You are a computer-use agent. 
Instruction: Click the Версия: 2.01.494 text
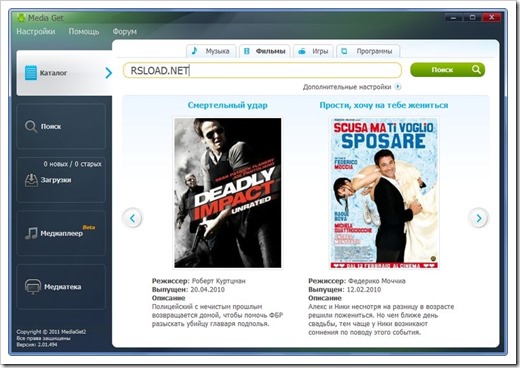coord(37,345)
